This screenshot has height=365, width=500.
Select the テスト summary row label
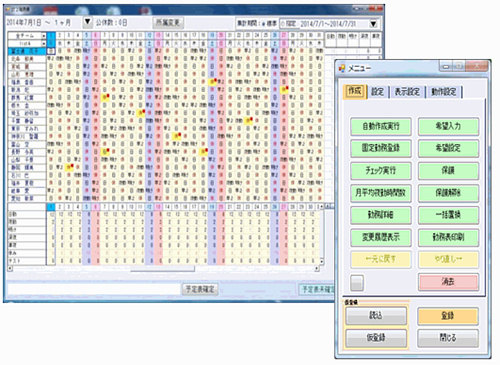pyautogui.click(x=27, y=261)
